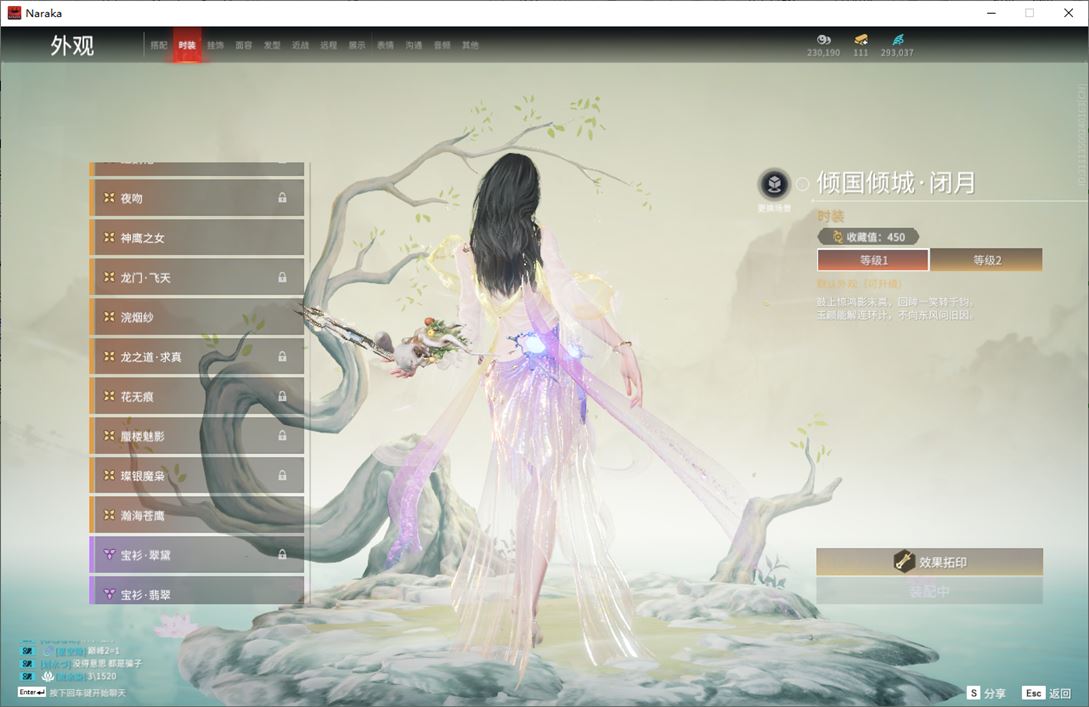Click the gold rarity icon beside 浣烟纱

tap(109, 317)
